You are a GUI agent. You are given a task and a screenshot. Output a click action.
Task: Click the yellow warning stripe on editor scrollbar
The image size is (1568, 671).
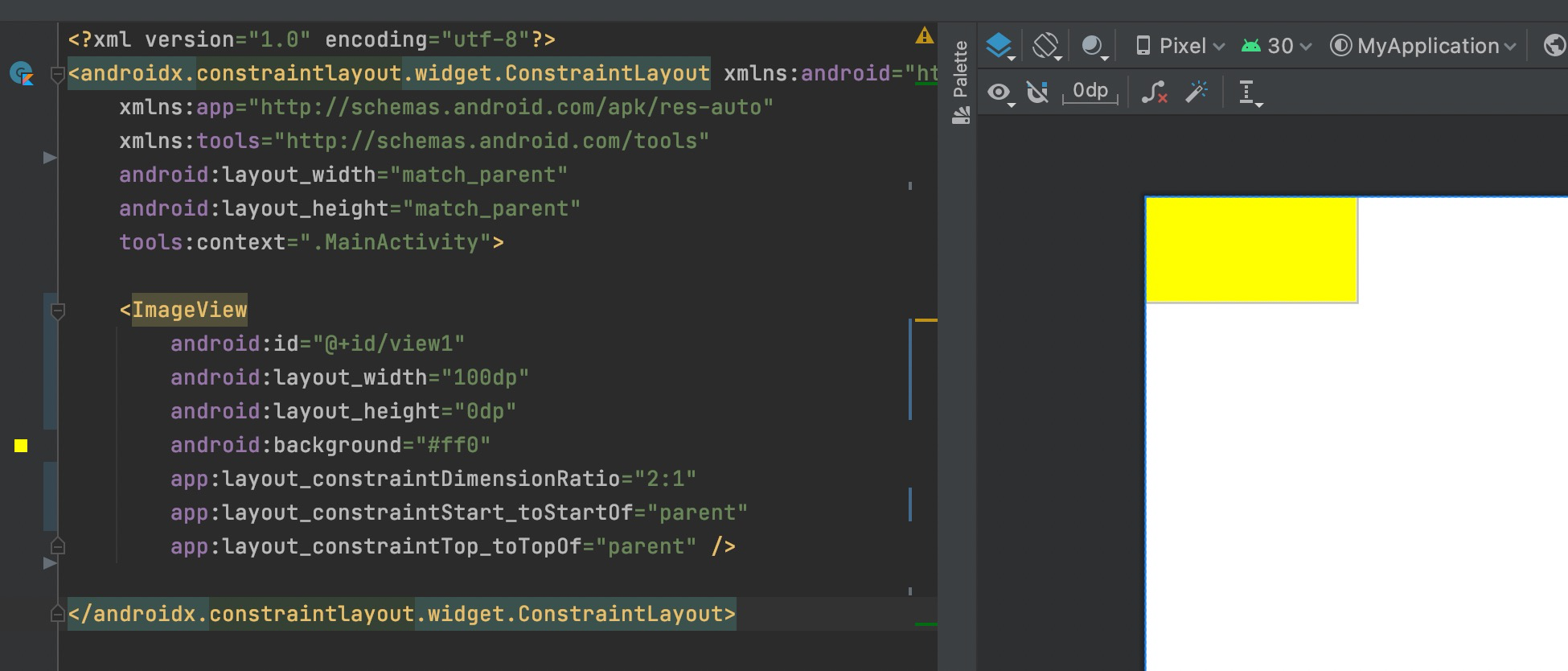point(926,320)
